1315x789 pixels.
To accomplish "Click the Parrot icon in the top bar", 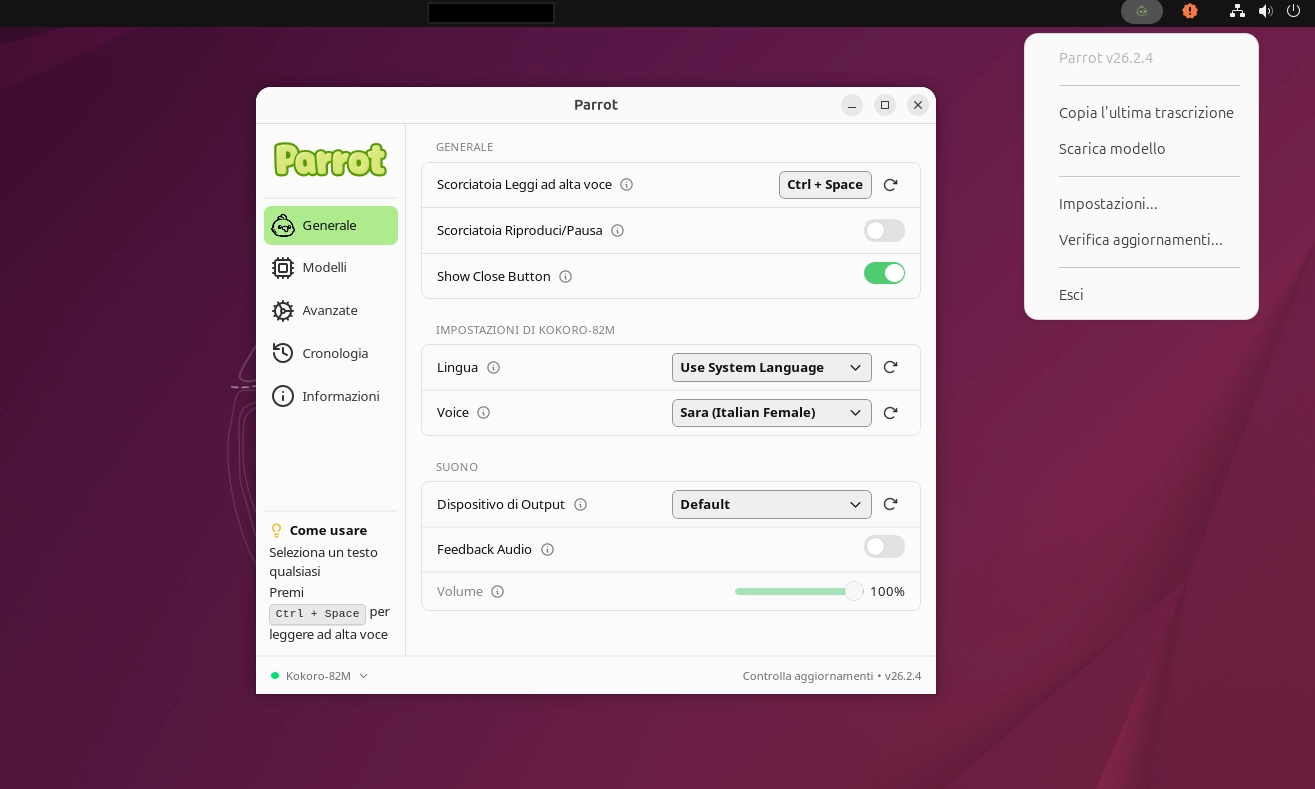I will (x=1141, y=11).
